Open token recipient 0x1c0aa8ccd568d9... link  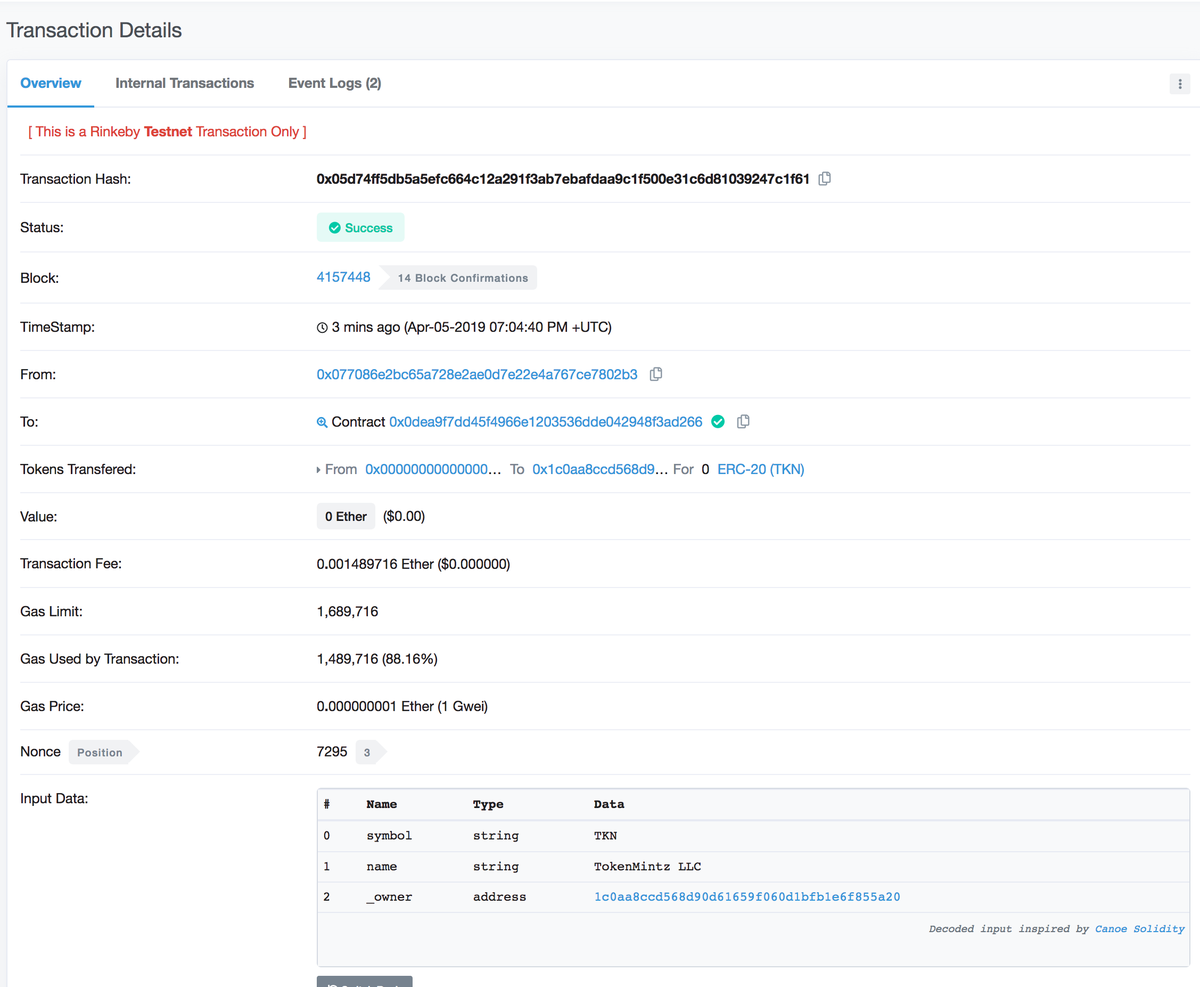click(599, 469)
